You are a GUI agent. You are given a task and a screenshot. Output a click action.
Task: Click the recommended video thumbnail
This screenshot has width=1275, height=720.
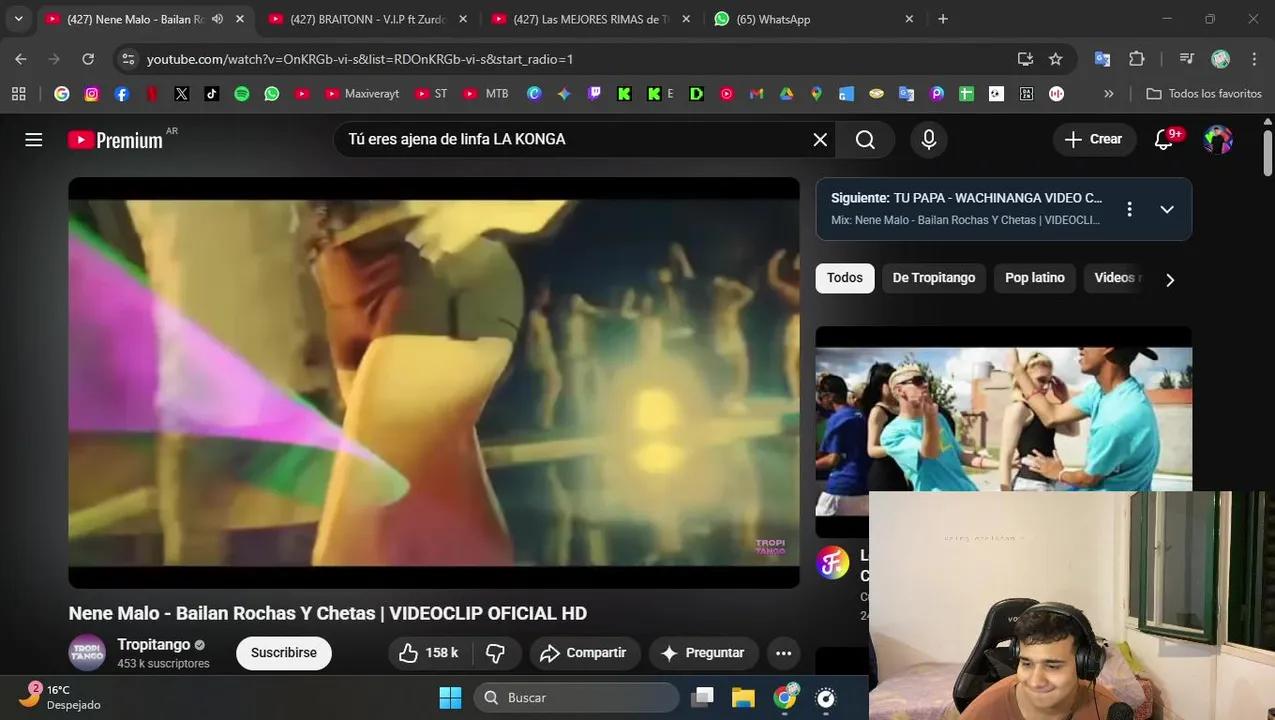click(1004, 432)
